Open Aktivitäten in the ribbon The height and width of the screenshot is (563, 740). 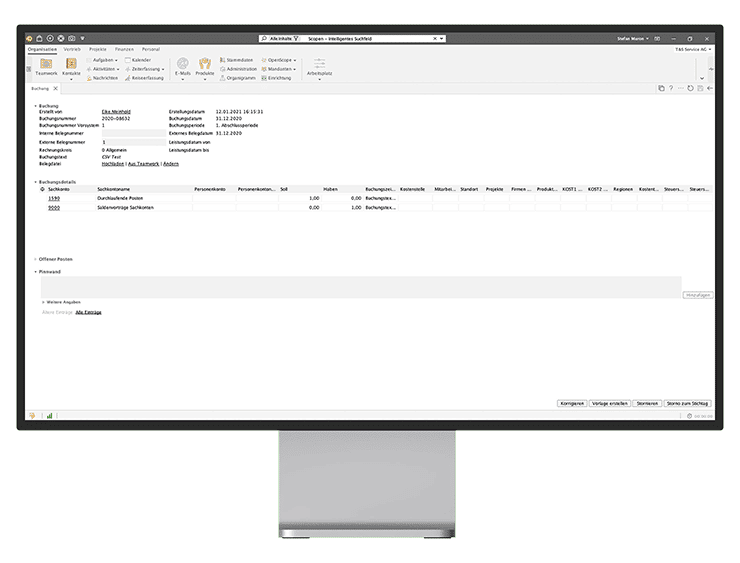103,69
